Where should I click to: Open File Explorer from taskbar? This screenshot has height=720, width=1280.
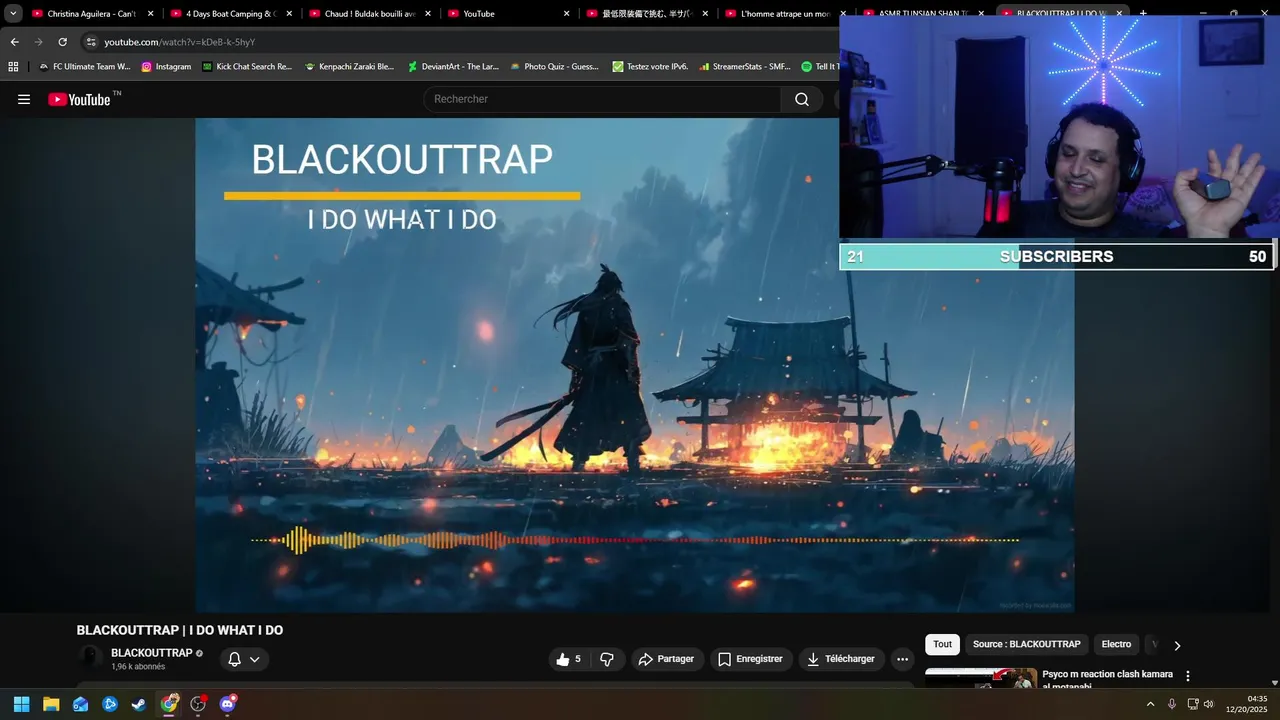tap(51, 704)
